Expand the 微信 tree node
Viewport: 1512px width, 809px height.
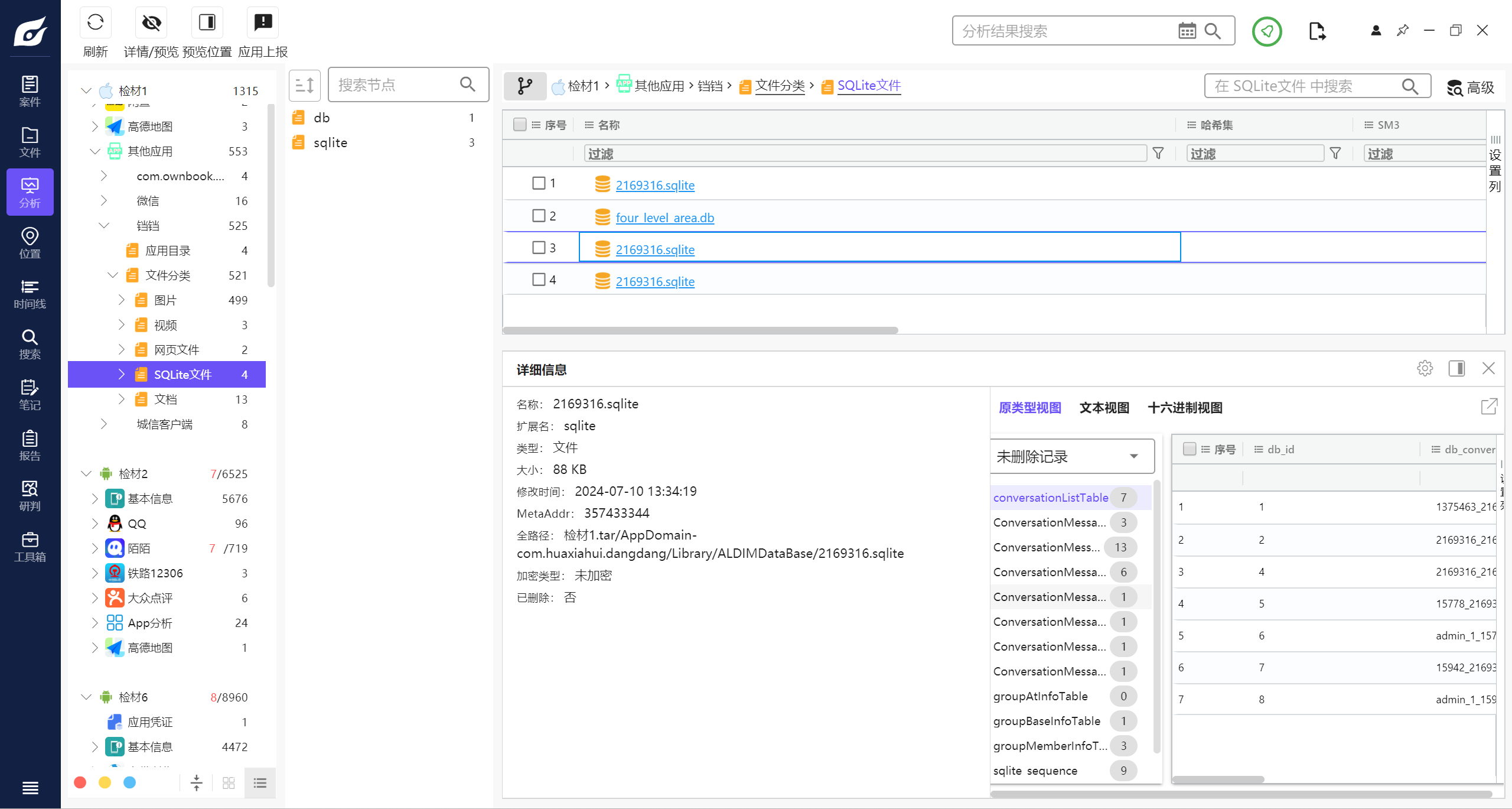coord(104,201)
